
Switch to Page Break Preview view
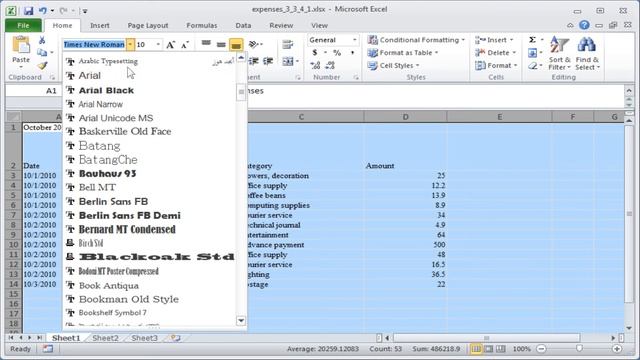pos(500,349)
